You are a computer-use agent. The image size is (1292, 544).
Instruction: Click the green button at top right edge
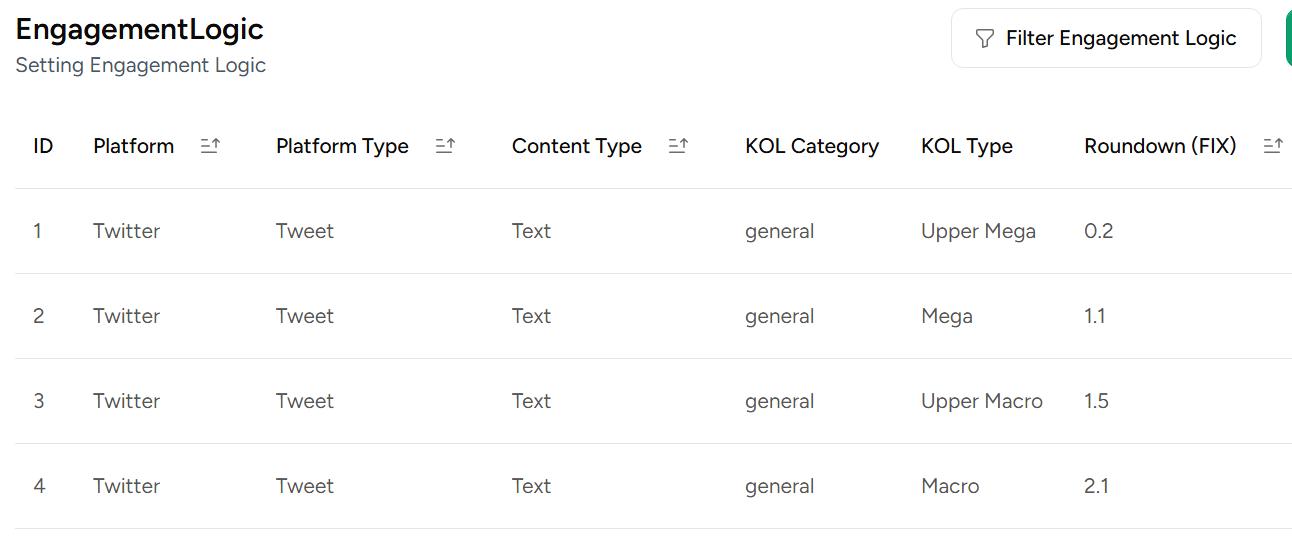point(1288,39)
